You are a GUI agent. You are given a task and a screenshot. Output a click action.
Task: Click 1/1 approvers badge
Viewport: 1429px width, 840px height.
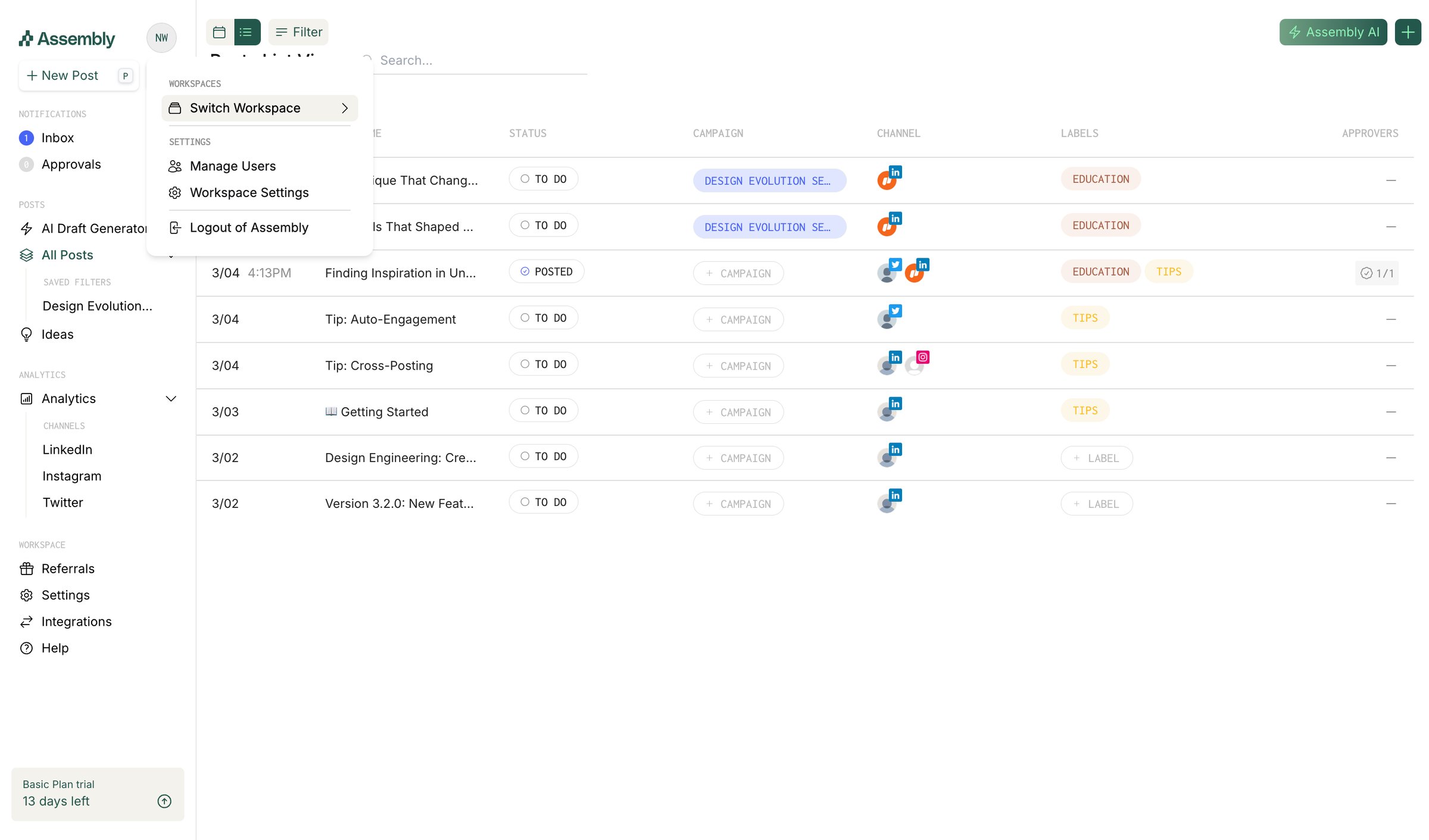1377,274
